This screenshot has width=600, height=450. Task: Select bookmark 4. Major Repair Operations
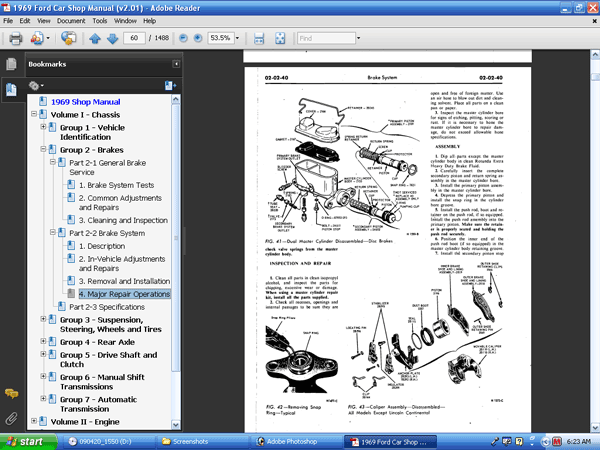[124, 294]
